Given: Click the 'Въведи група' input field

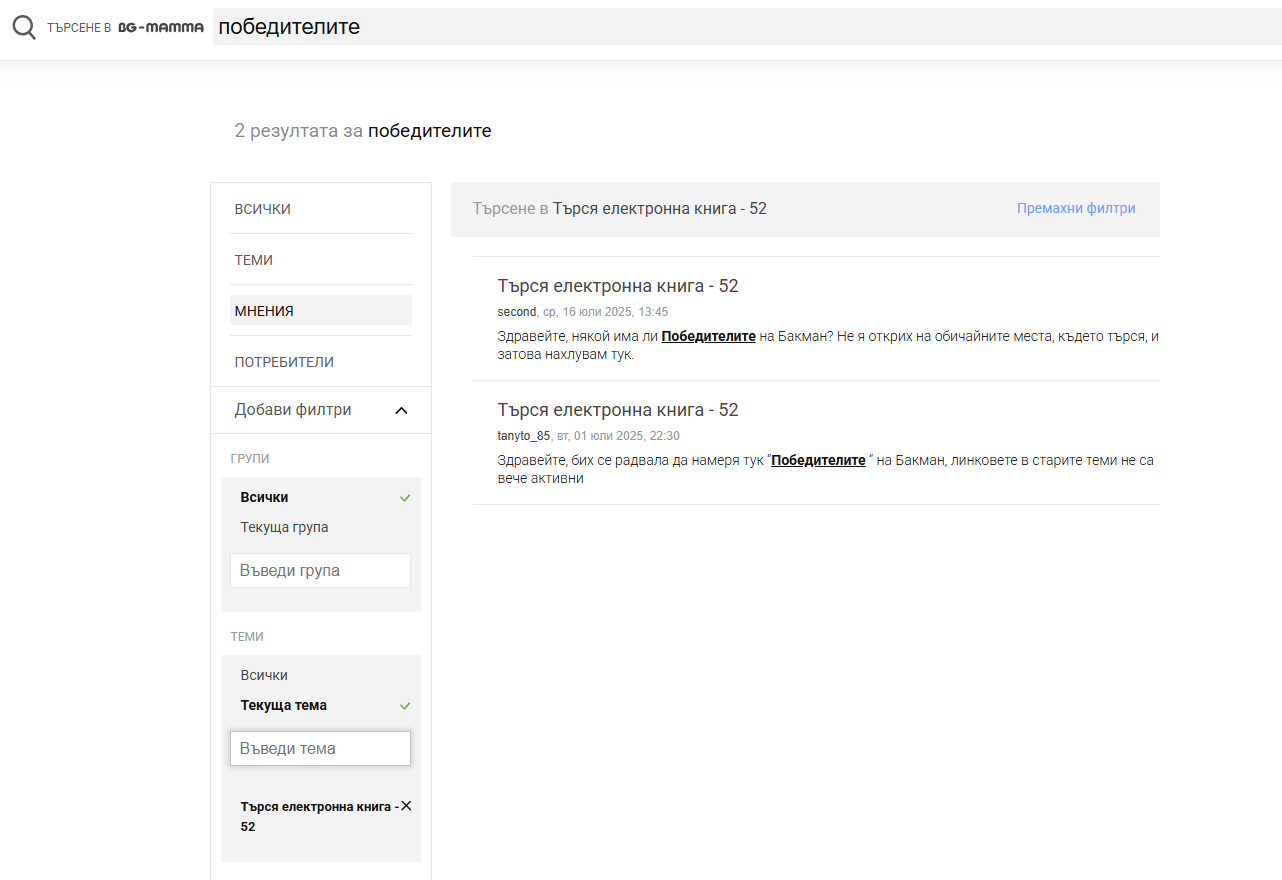Looking at the screenshot, I should click(320, 570).
